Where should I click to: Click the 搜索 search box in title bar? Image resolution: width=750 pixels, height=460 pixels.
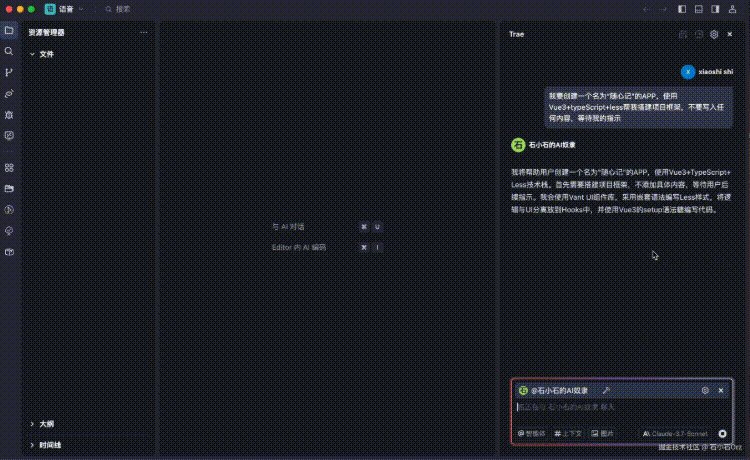click(119, 9)
